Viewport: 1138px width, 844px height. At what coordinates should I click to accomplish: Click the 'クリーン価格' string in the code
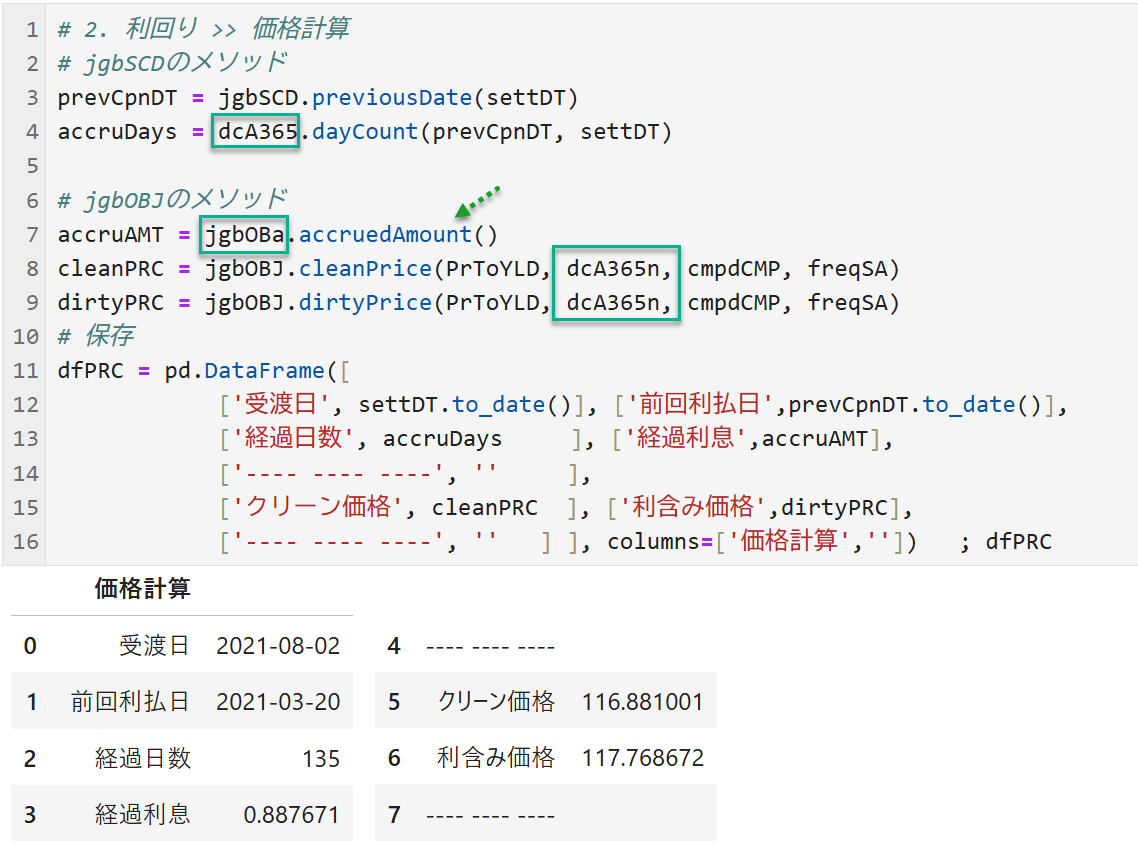[318, 507]
